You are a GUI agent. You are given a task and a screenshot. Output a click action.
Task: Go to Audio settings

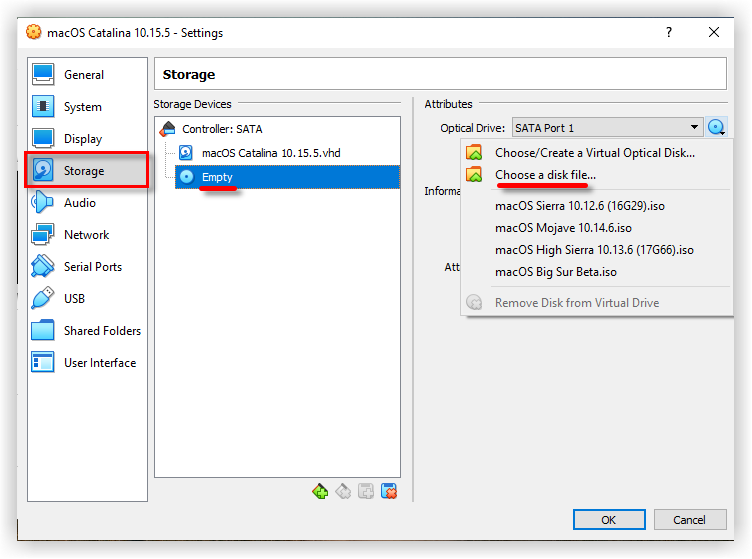point(80,203)
